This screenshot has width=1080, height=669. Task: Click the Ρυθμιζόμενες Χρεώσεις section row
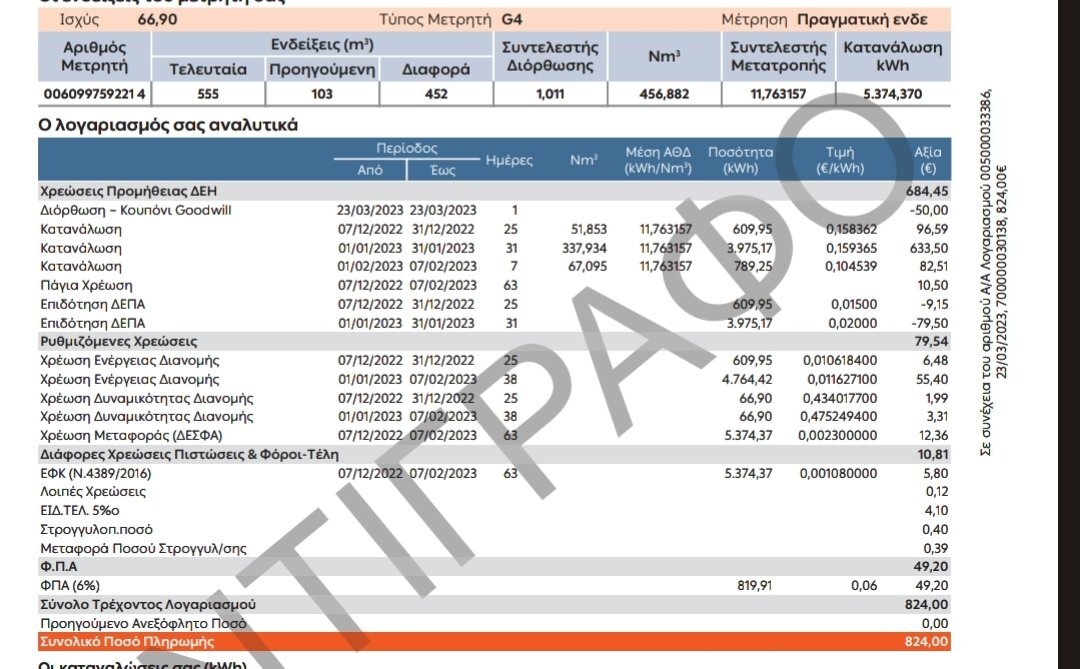pos(495,342)
